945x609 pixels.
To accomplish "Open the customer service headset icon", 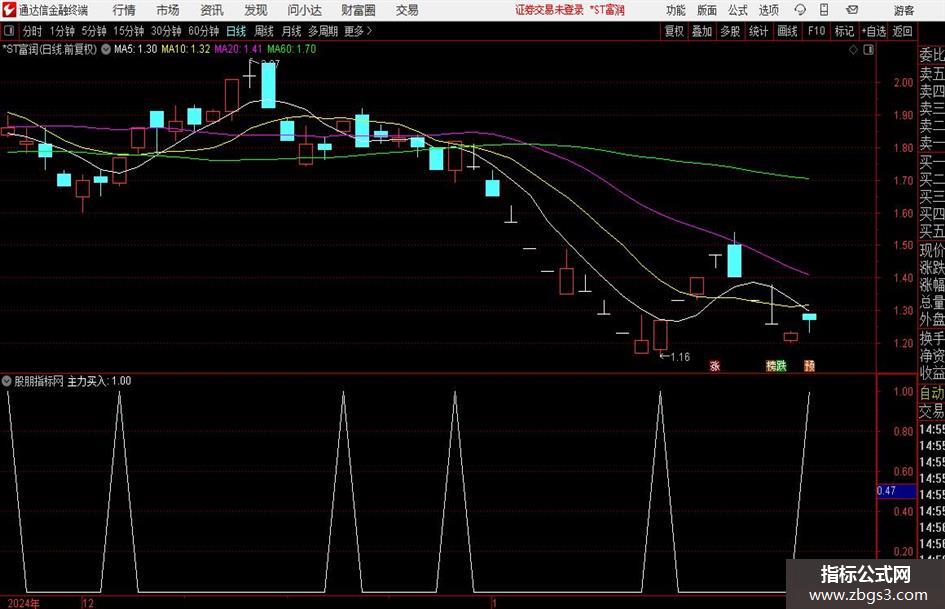I will [800, 10].
